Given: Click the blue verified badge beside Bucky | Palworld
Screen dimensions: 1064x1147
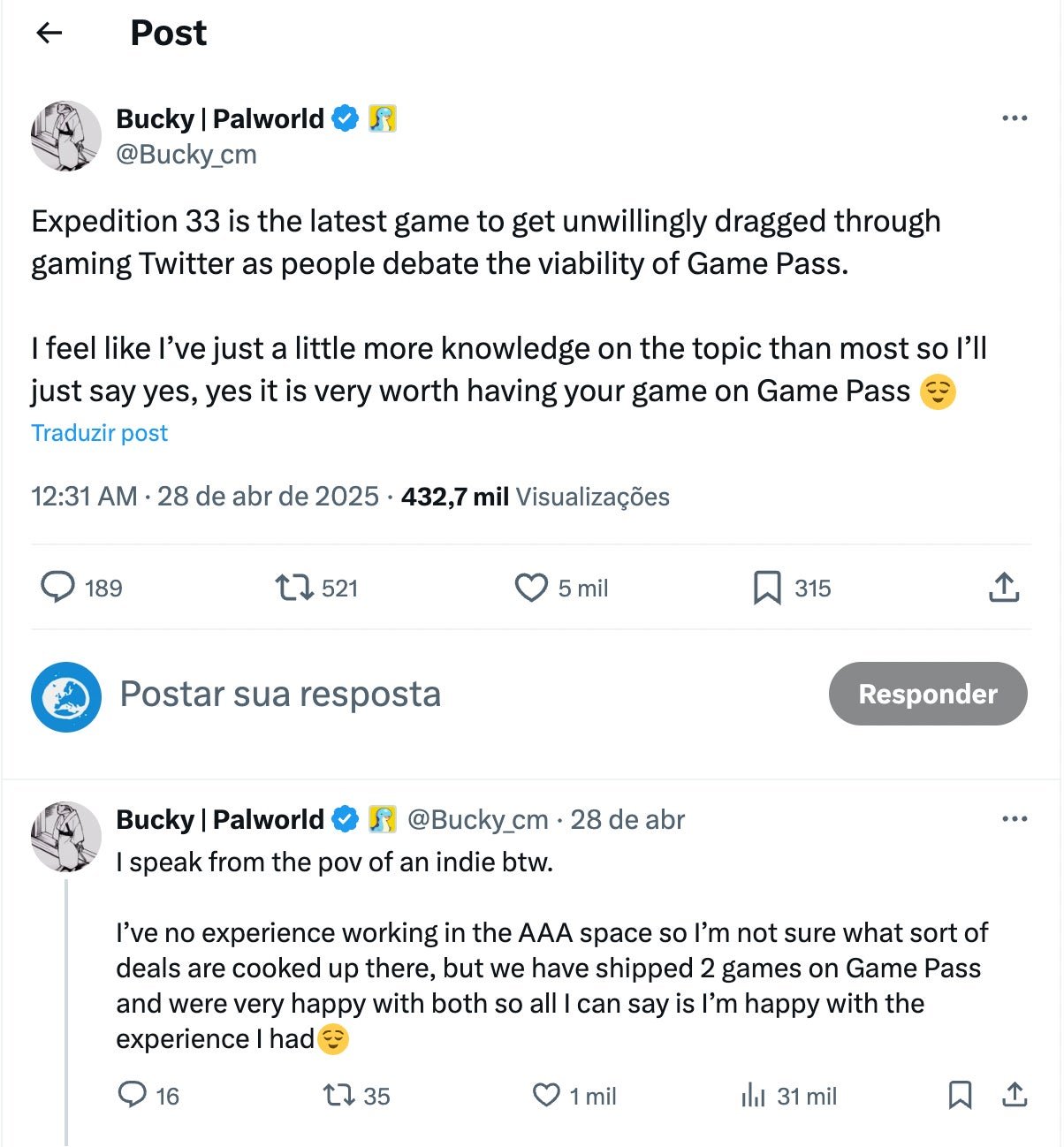Looking at the screenshot, I should click(x=345, y=118).
